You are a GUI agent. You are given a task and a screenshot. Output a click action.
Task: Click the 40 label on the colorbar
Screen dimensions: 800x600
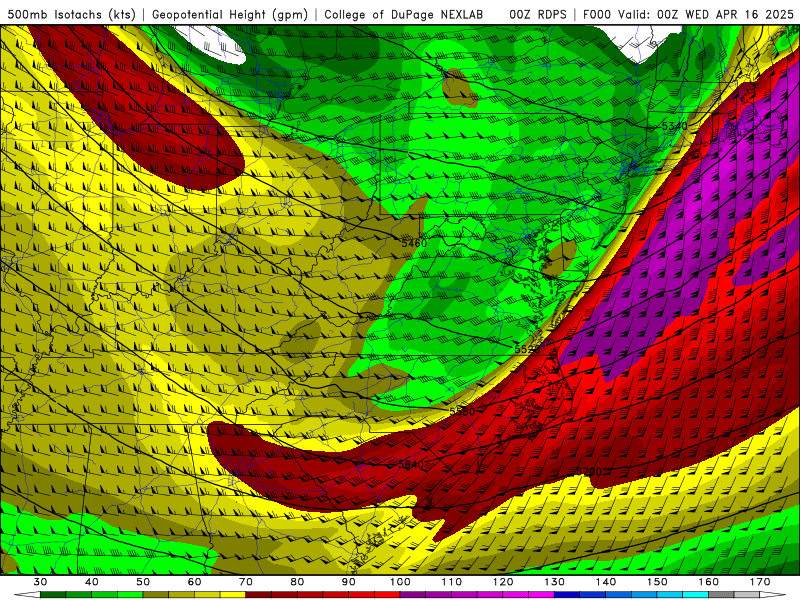(x=92, y=582)
